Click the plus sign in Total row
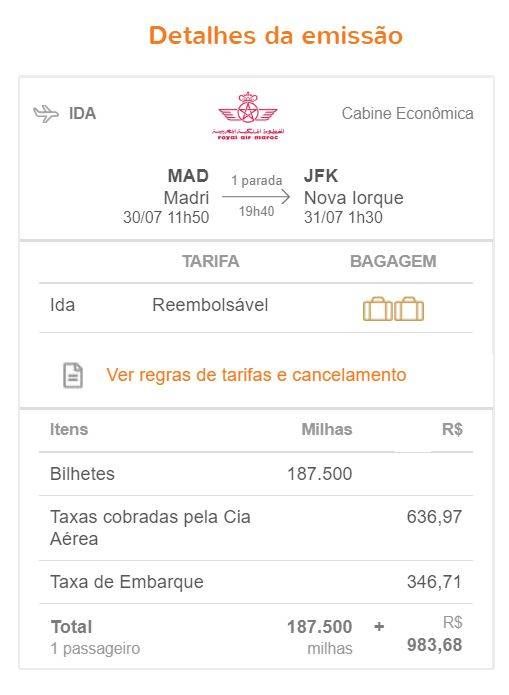 point(379,627)
